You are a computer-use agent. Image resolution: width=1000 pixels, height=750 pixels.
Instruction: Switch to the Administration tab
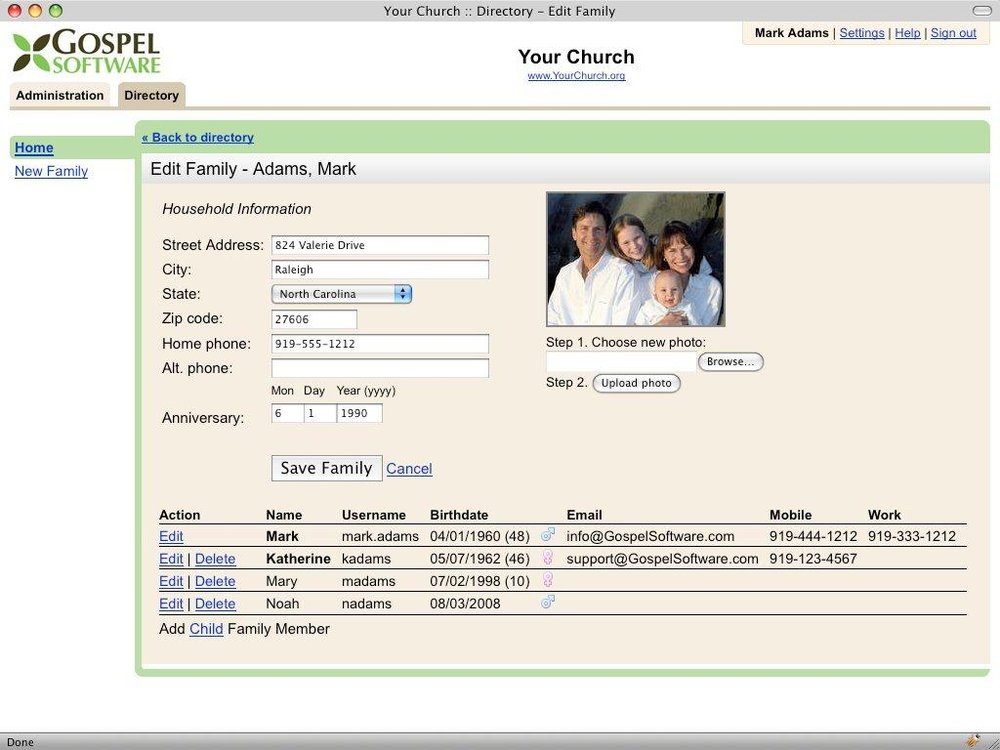click(60, 95)
